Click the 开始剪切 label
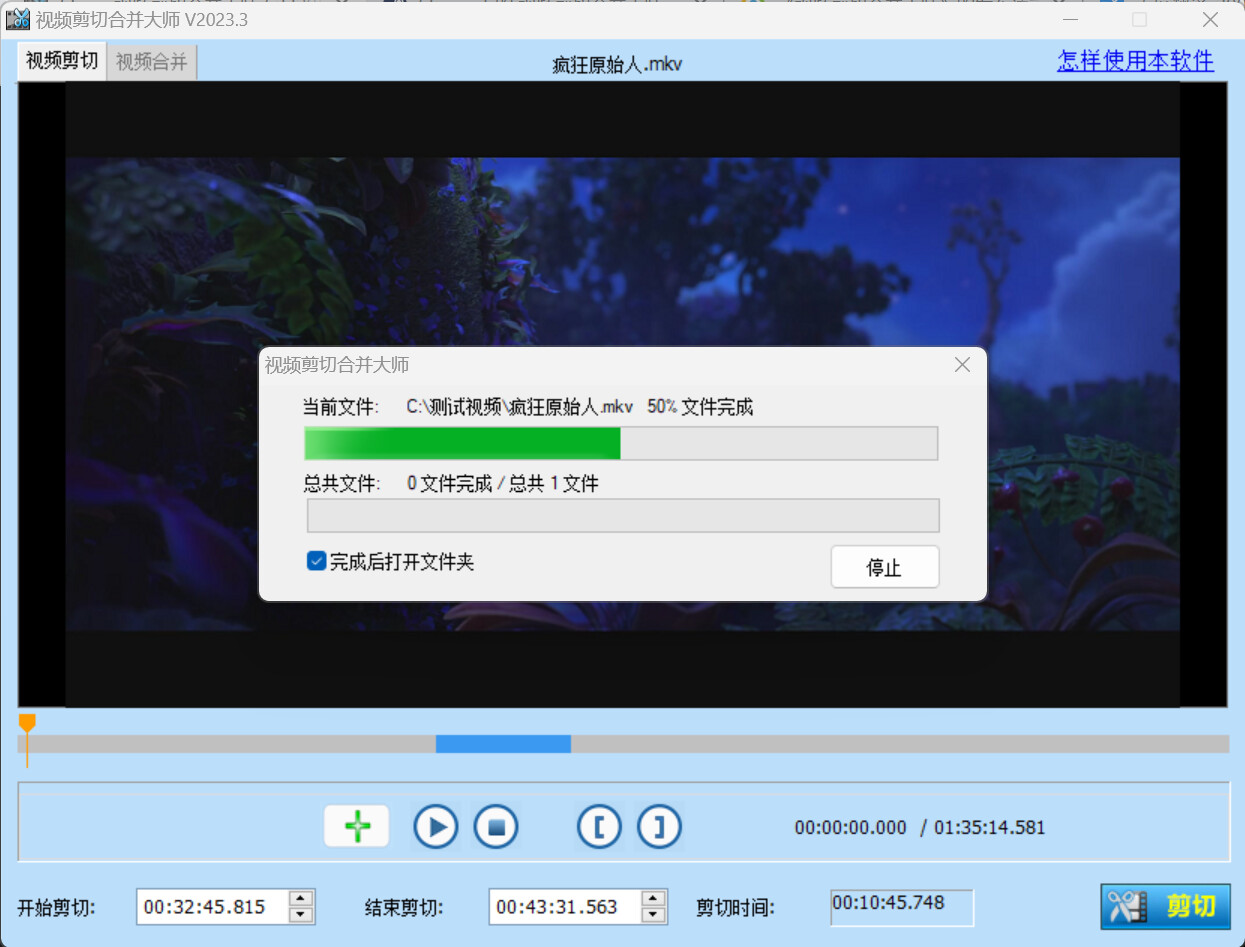 (x=56, y=908)
